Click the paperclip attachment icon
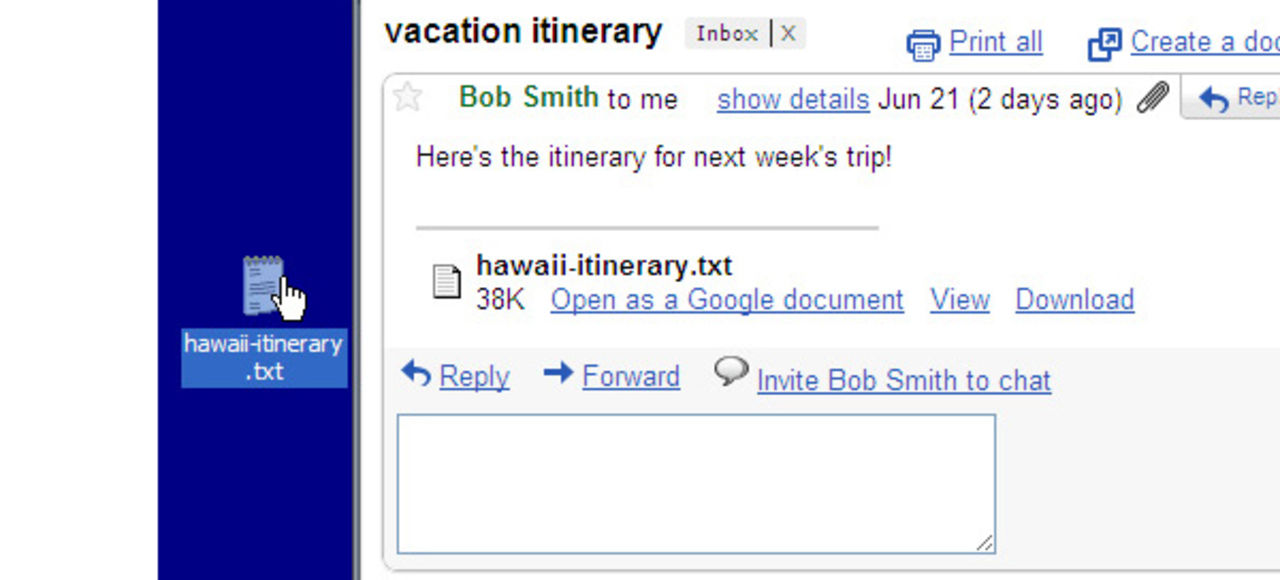Image resolution: width=1280 pixels, height=580 pixels. click(x=1152, y=98)
